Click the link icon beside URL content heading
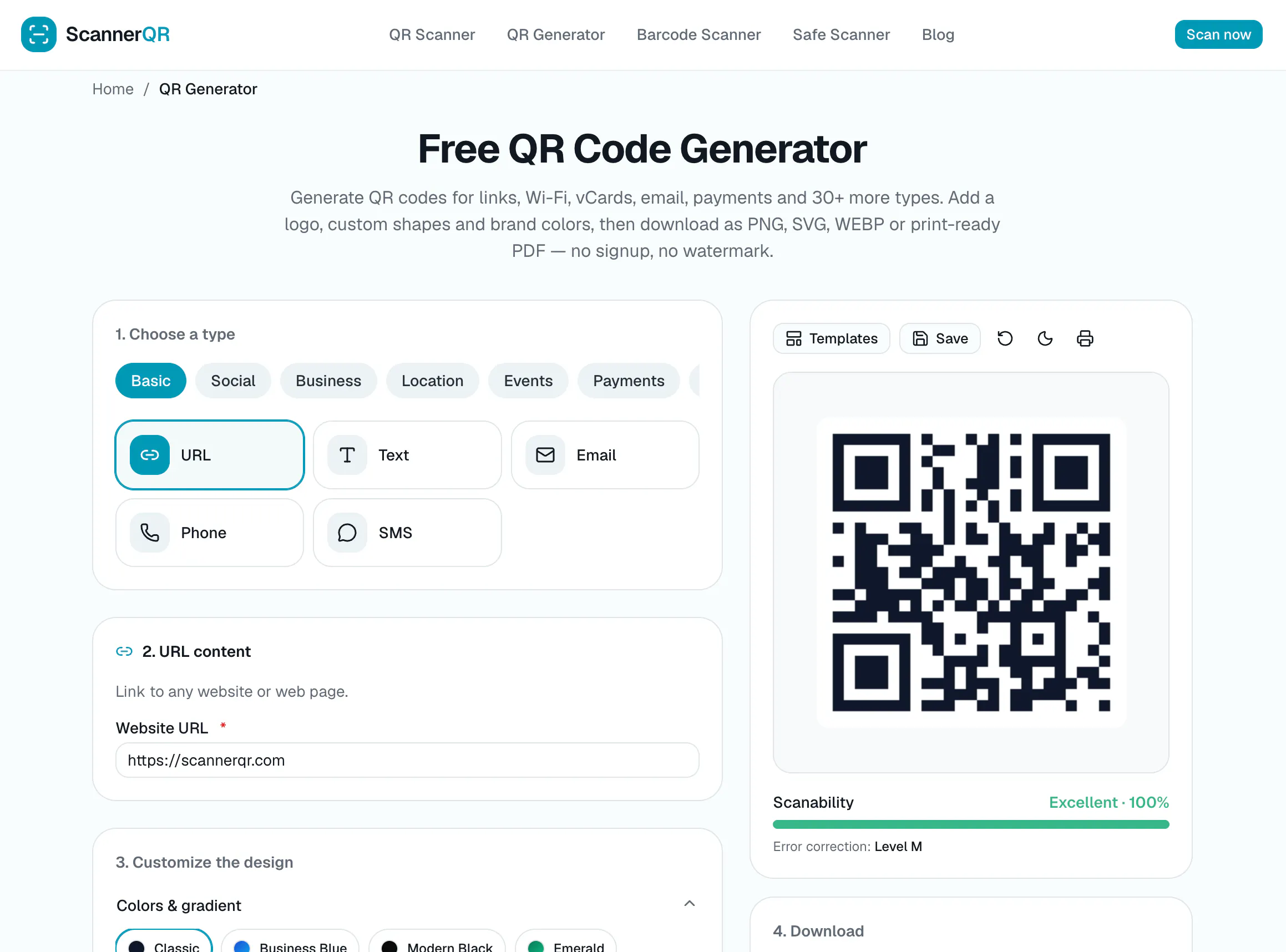Screen dimensions: 1286x952 click(124, 651)
